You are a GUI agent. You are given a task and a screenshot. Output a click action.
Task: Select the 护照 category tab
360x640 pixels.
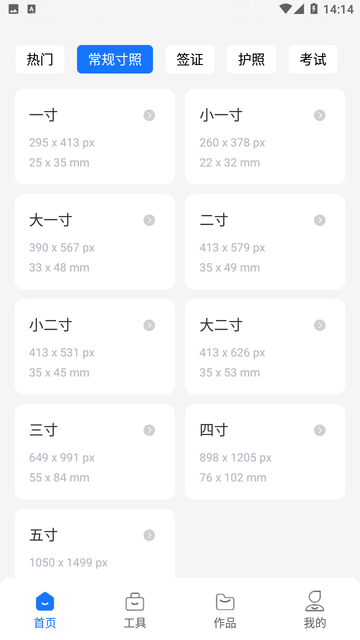pyautogui.click(x=251, y=60)
